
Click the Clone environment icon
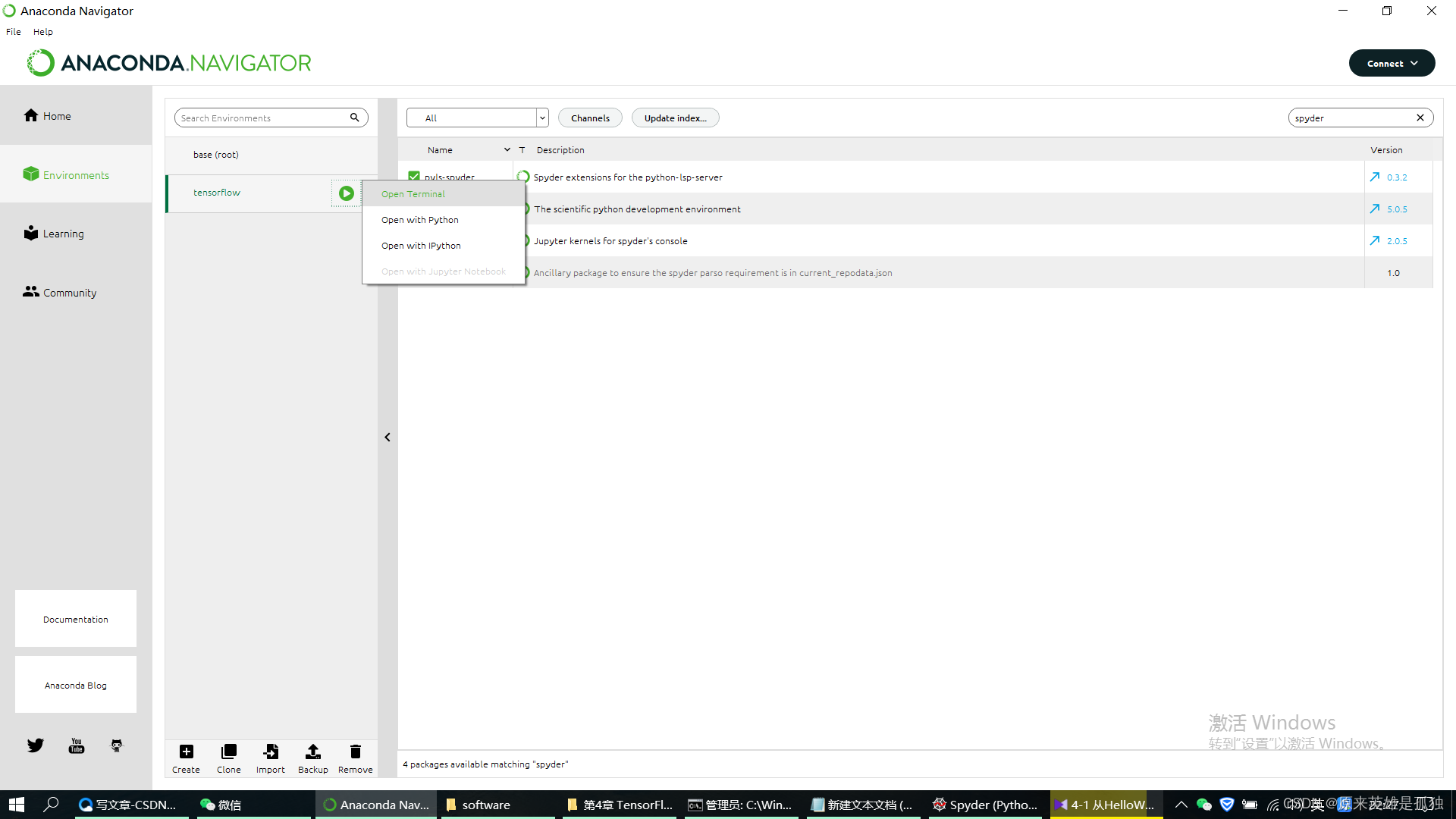coord(228,752)
